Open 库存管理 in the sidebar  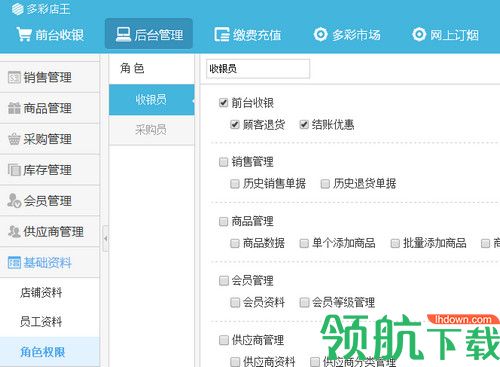tap(50, 170)
